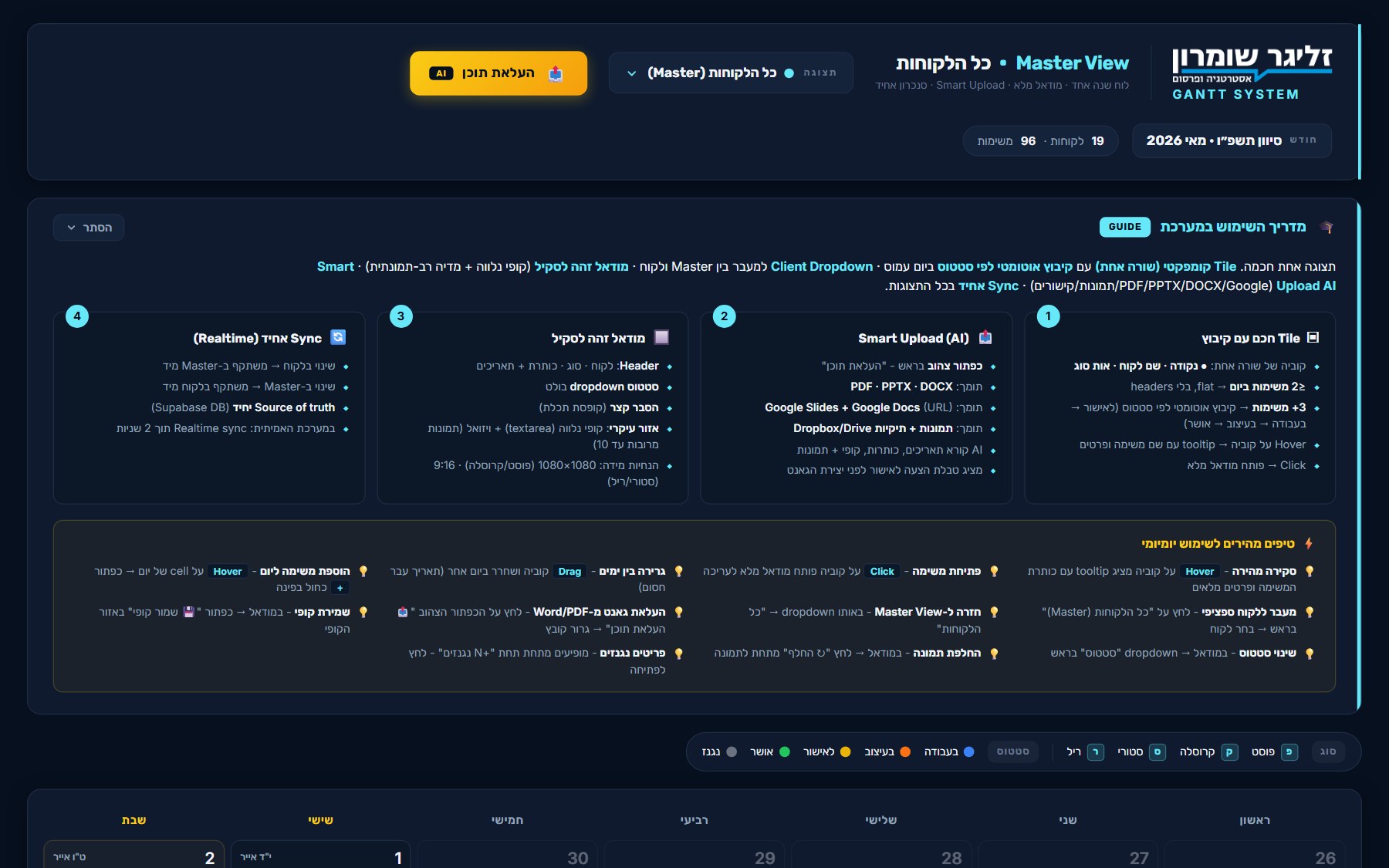This screenshot has width=1389, height=868.
Task: Click the yellow 'לאישור' status dot
Action: (845, 751)
